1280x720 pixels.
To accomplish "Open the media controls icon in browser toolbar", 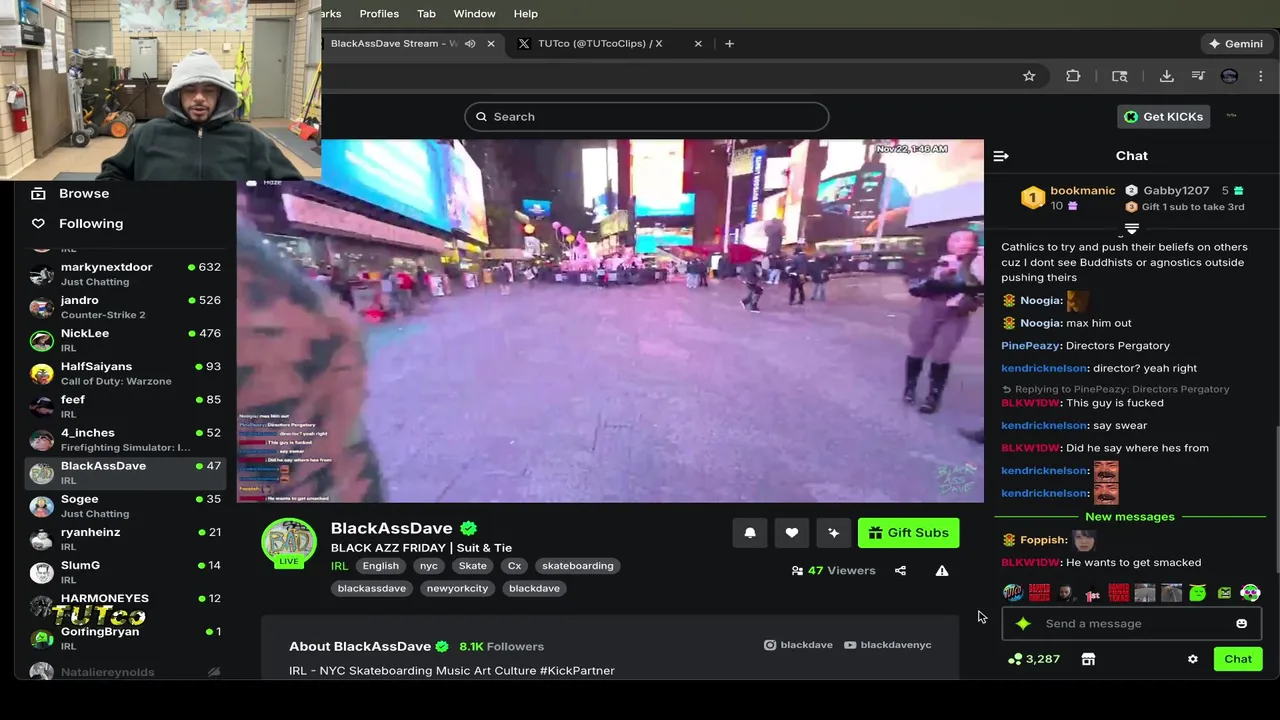I will coord(1198,76).
